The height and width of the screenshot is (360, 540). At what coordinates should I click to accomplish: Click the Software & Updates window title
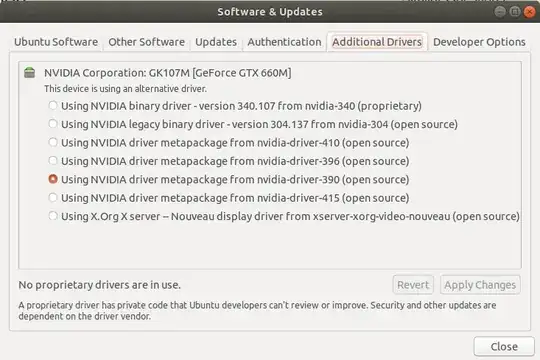click(x=270, y=12)
